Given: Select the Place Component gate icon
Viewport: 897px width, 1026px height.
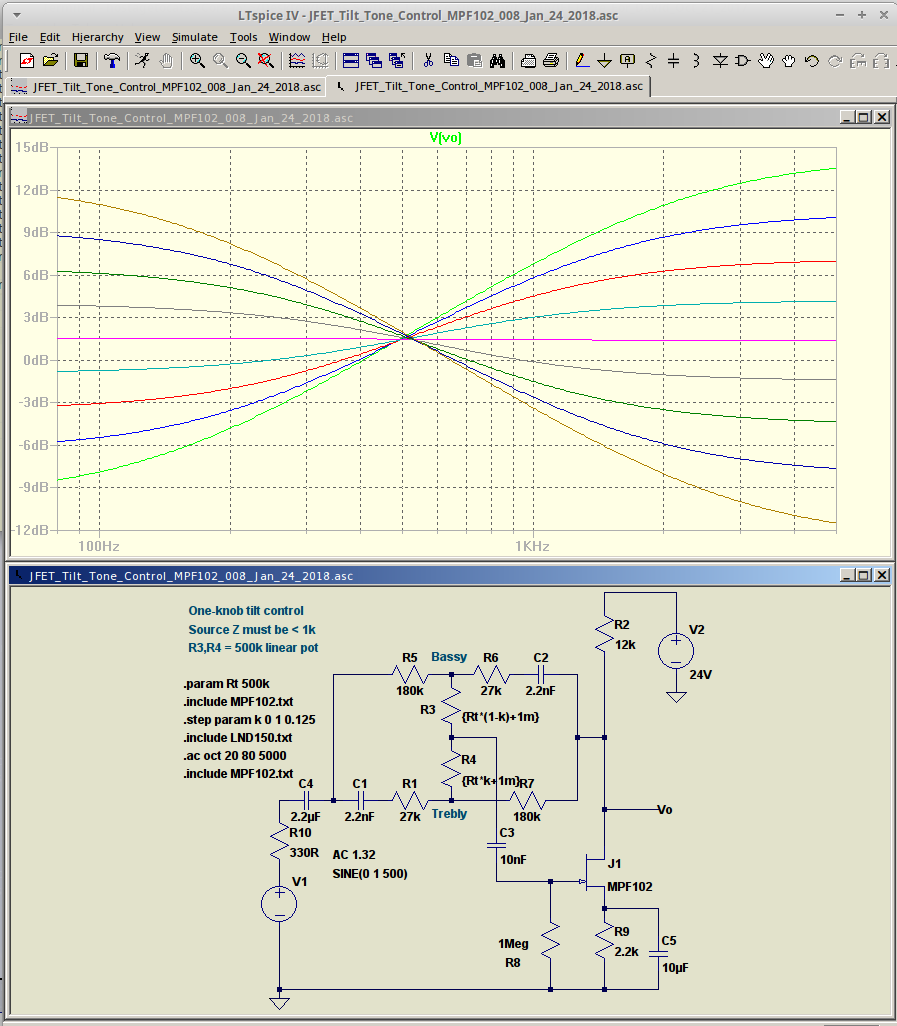Looking at the screenshot, I should 743,61.
